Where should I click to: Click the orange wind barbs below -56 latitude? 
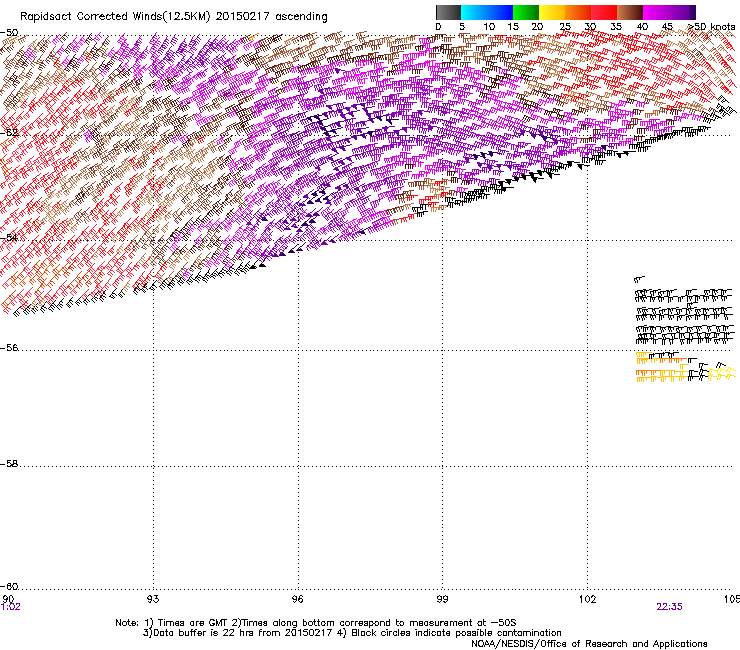click(661, 368)
